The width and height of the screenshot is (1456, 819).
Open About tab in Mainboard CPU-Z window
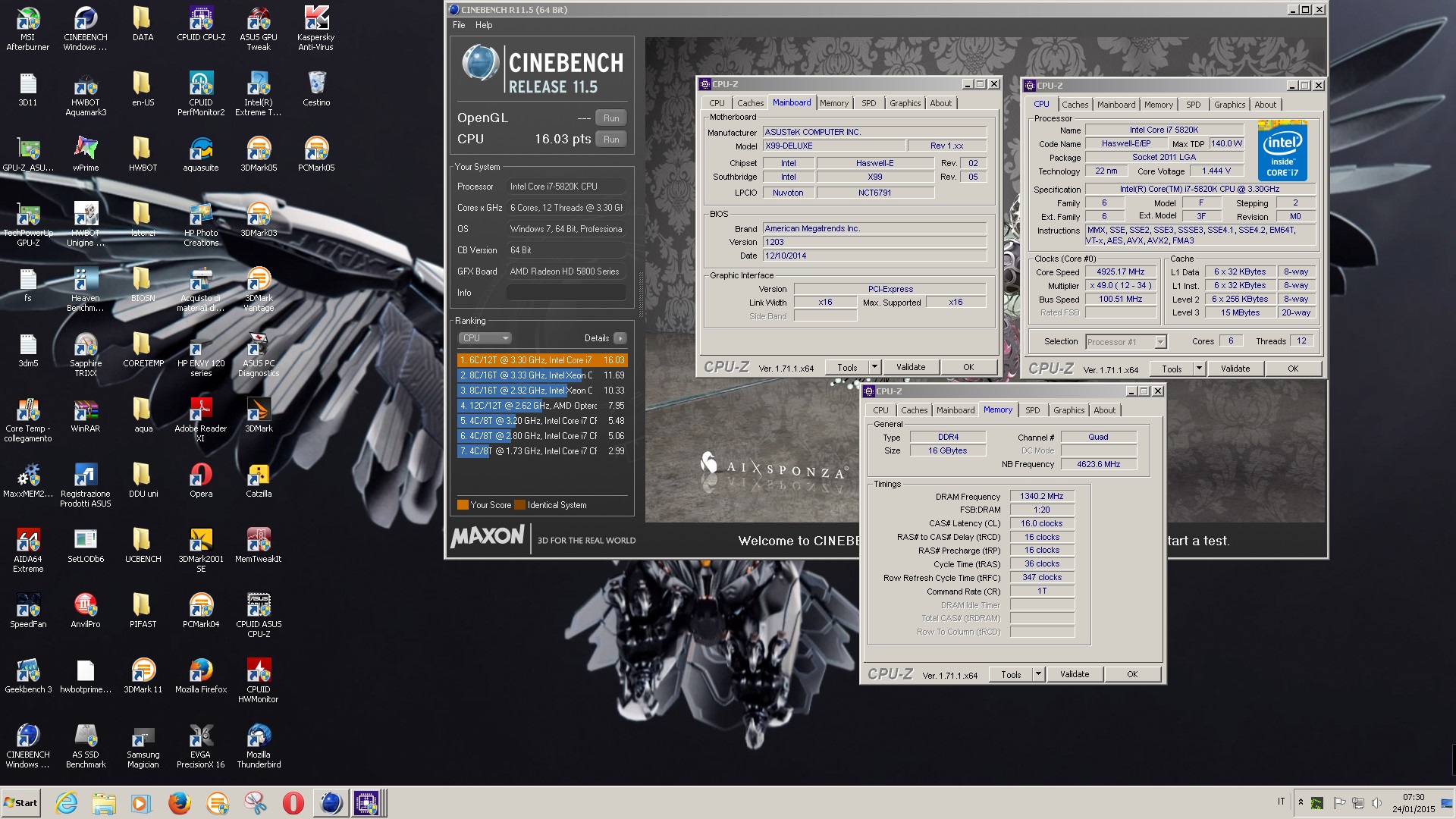[940, 103]
